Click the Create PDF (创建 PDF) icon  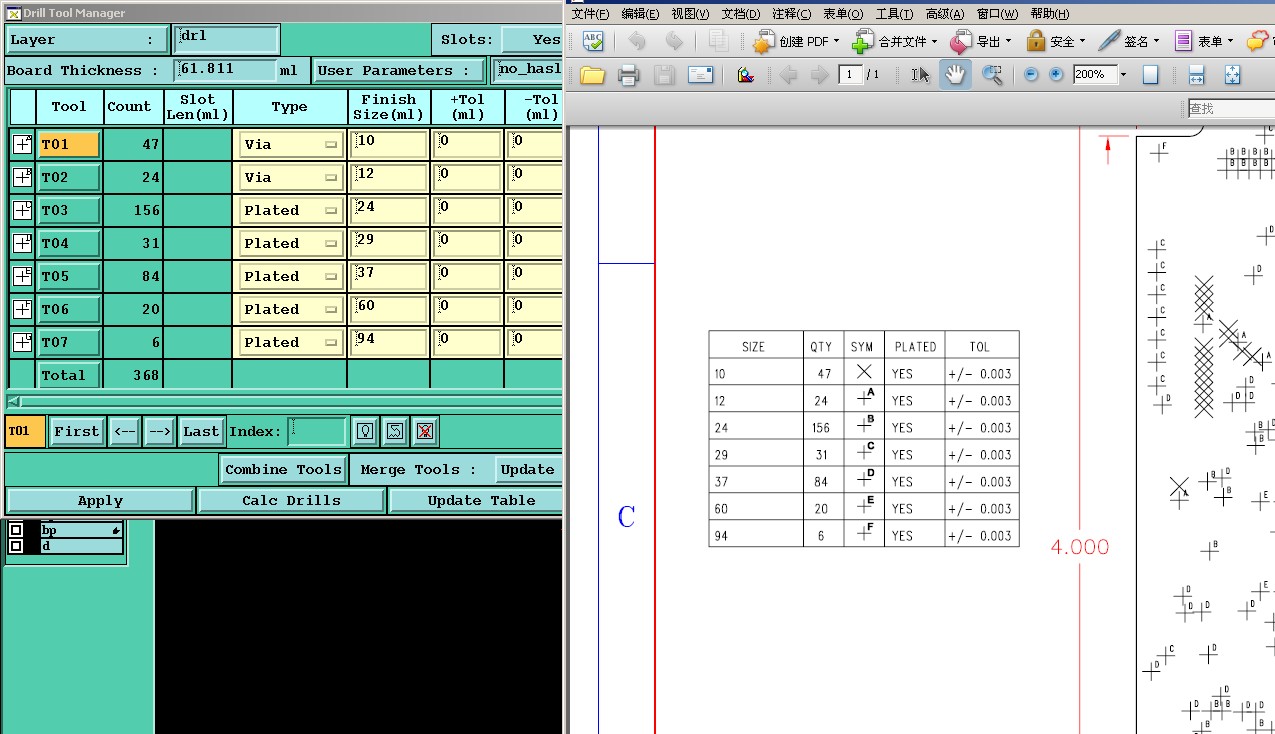pos(765,41)
